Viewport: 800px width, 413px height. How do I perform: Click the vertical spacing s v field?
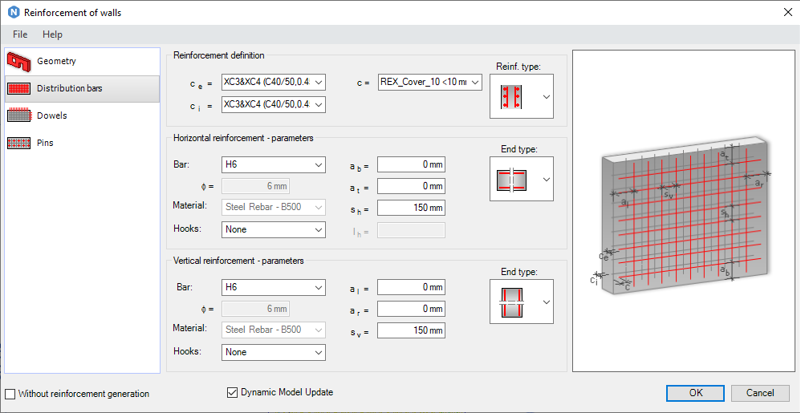click(x=411, y=330)
